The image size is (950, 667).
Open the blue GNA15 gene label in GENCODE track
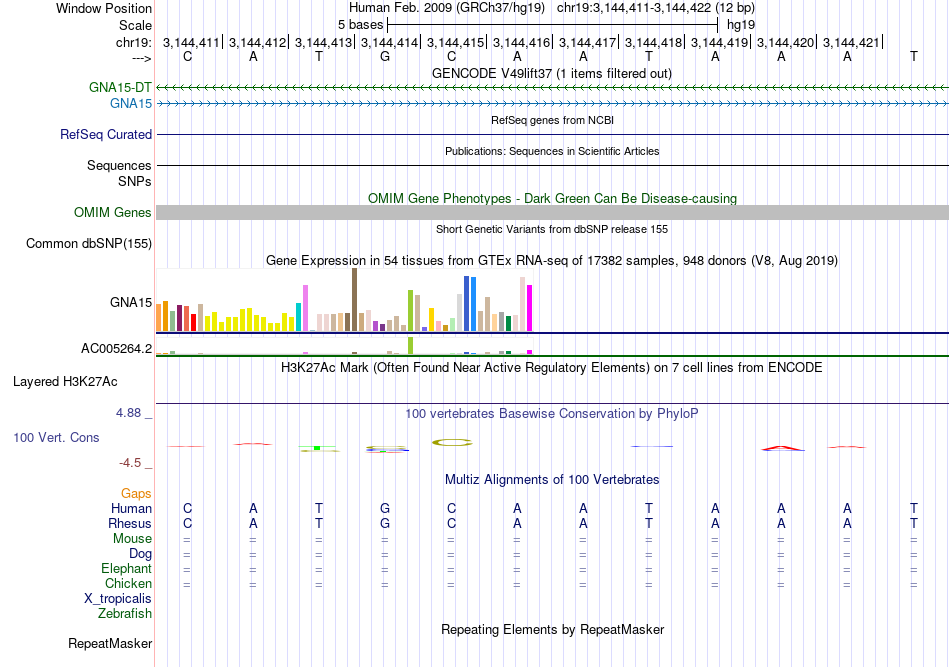tap(131, 104)
